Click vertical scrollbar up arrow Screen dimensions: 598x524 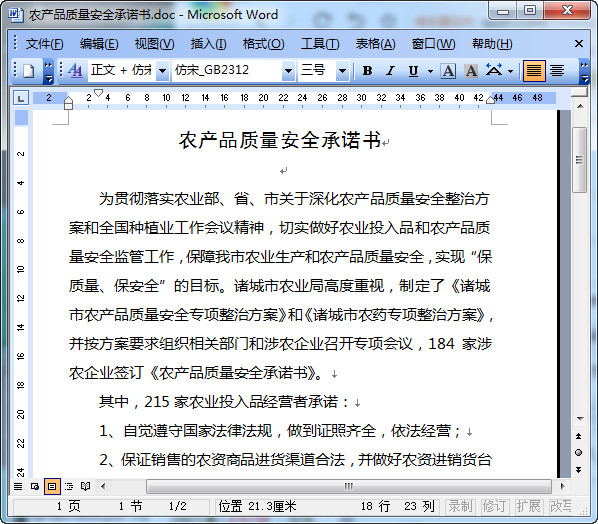pos(580,106)
